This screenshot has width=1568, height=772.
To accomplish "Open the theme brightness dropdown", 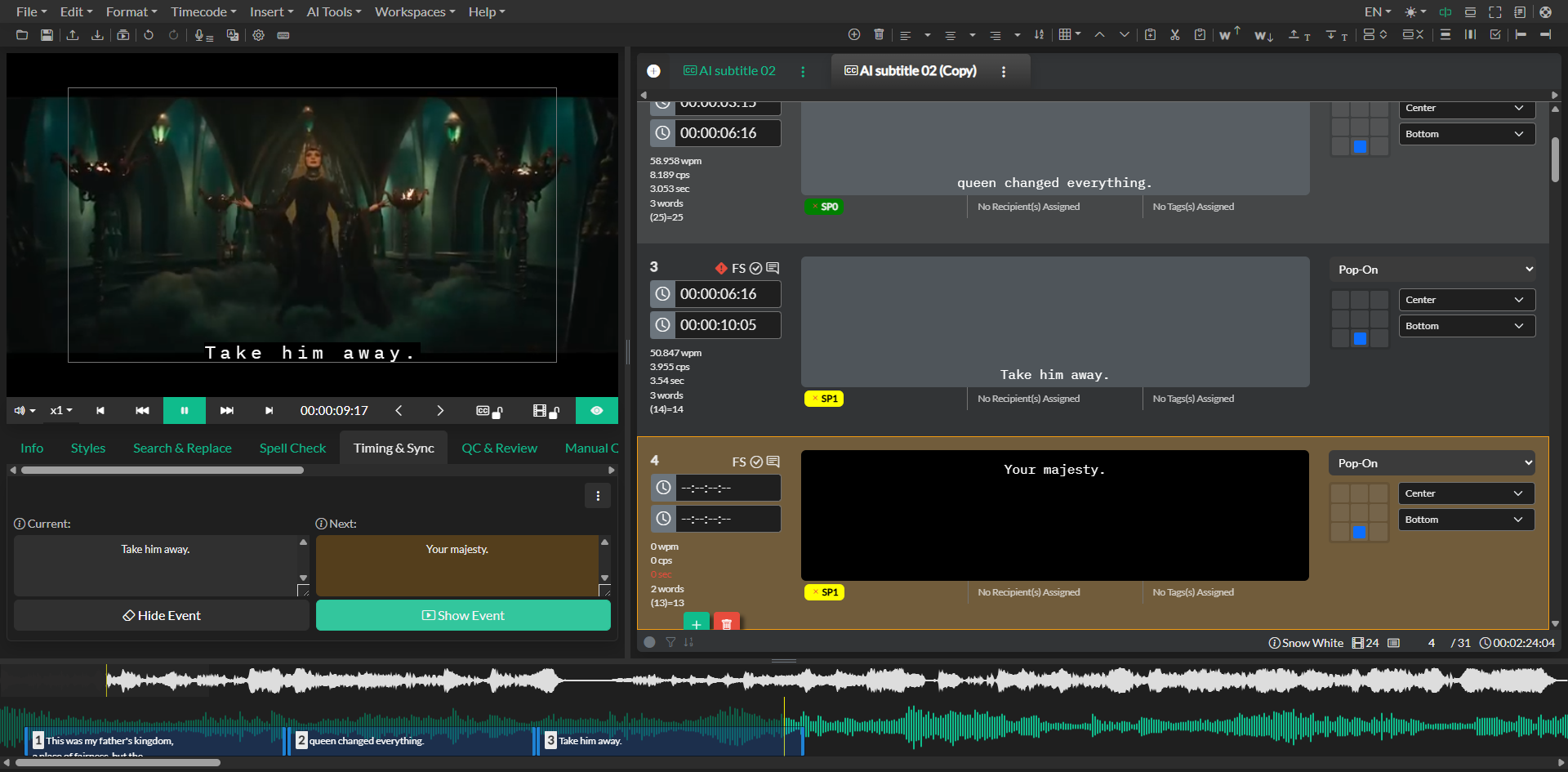I will tap(1414, 12).
